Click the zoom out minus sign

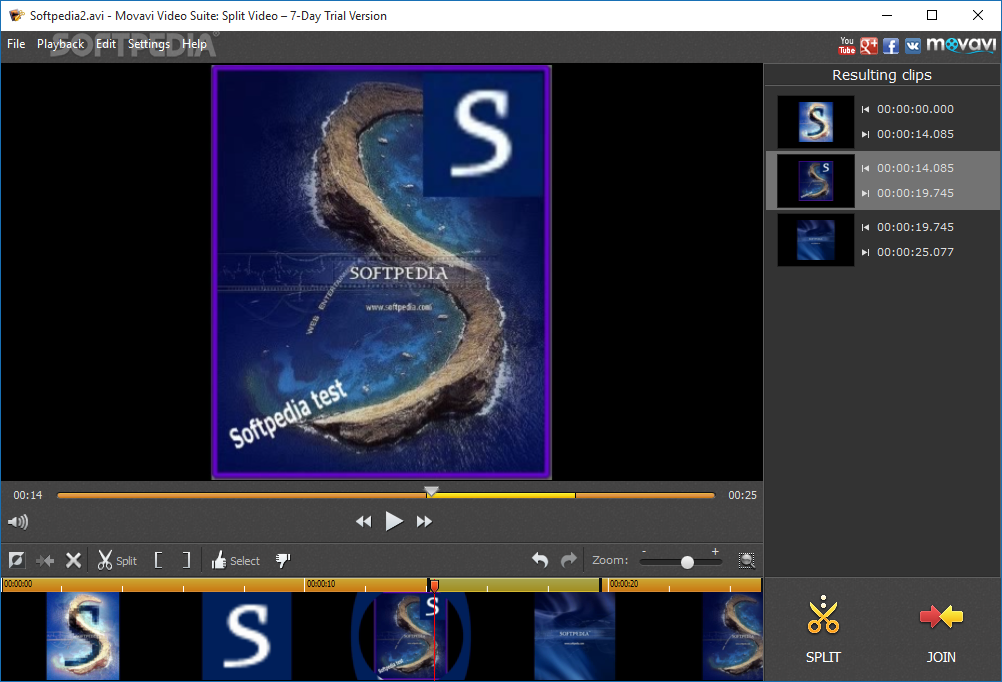coord(644,552)
